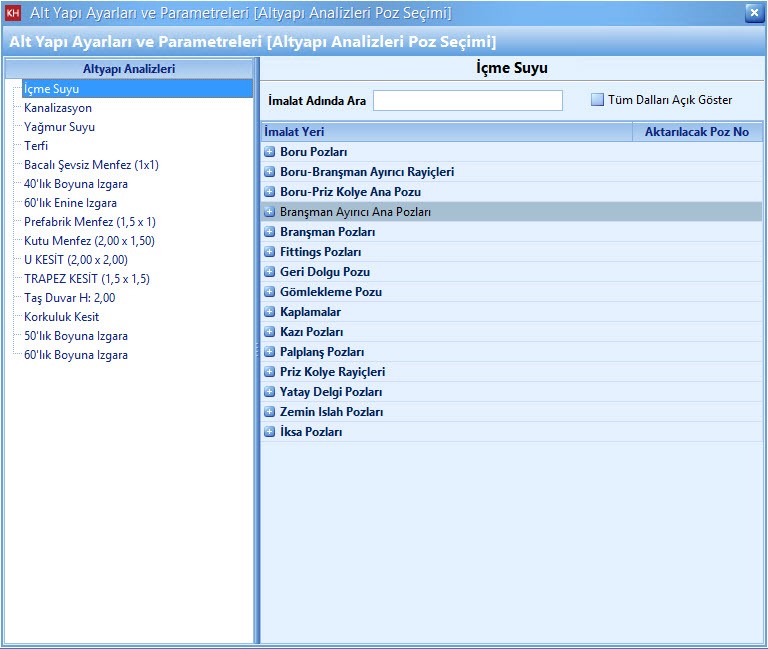The height and width of the screenshot is (649, 768).
Task: Click the İmalat Adında Ara search field
Action: pyautogui.click(x=467, y=101)
